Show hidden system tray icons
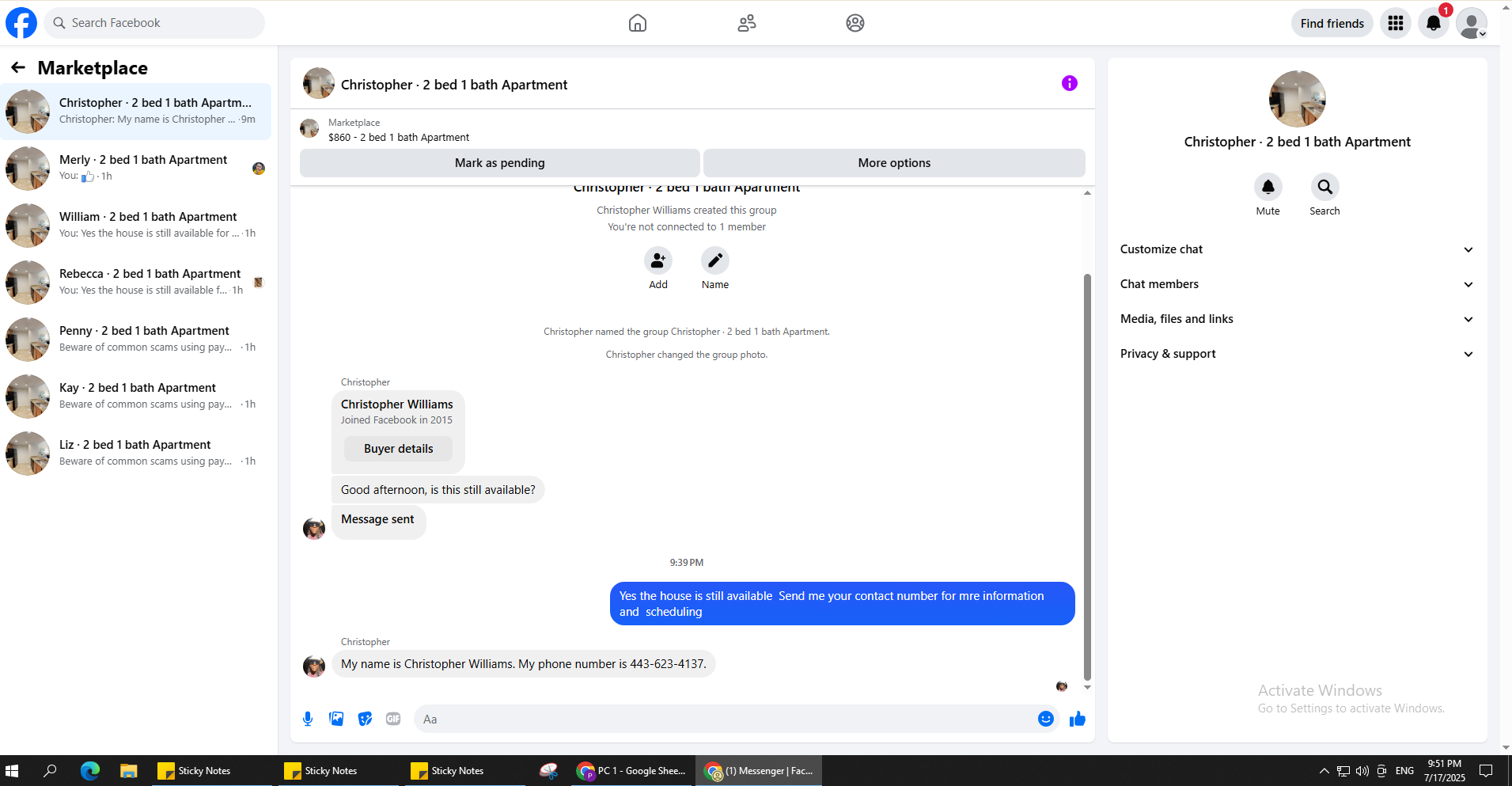1512x786 pixels. (x=1324, y=771)
